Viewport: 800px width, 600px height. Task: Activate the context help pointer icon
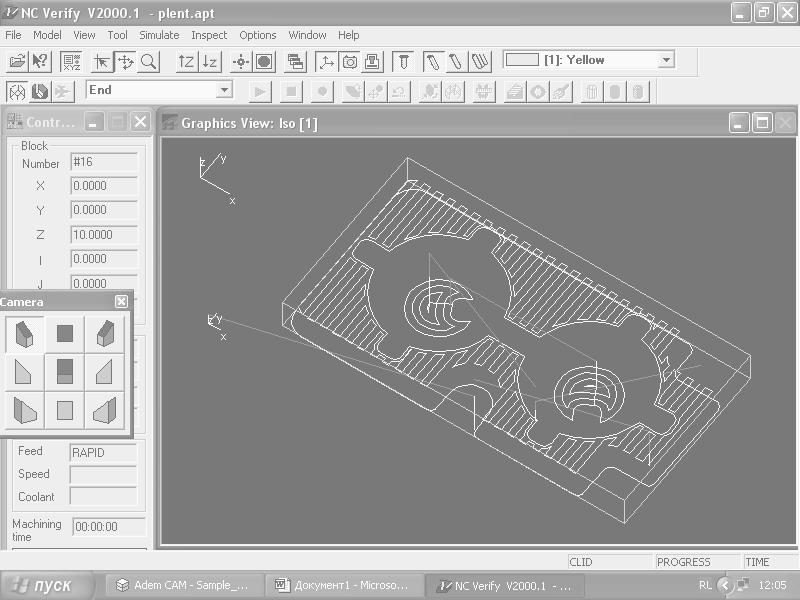tap(40, 62)
